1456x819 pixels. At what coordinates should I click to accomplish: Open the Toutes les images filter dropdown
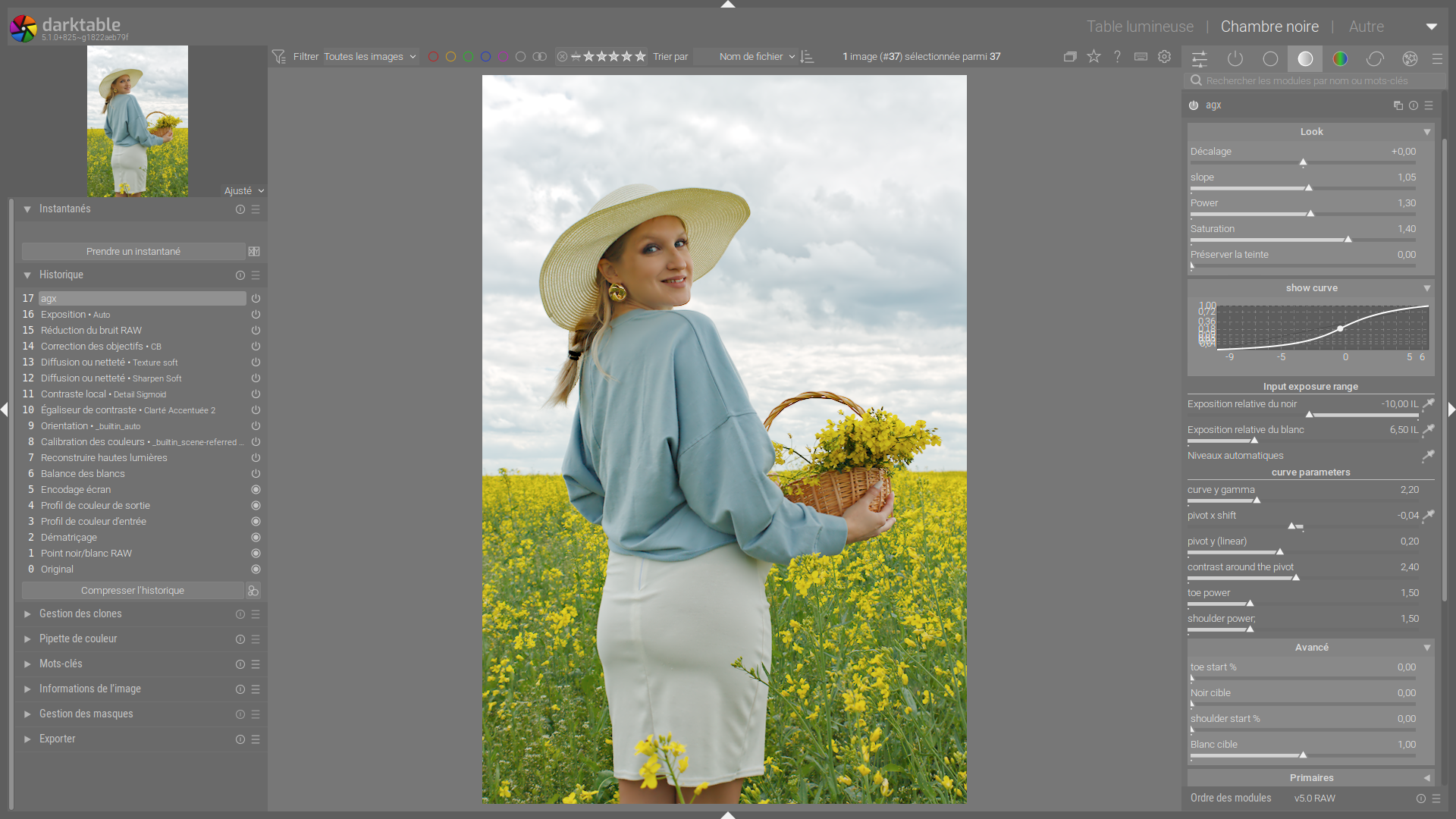click(370, 57)
